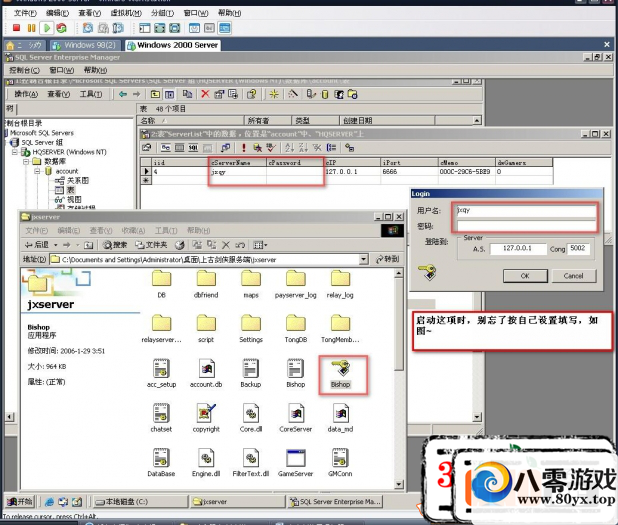Open the script folder
The height and width of the screenshot is (525, 618).
206,328
